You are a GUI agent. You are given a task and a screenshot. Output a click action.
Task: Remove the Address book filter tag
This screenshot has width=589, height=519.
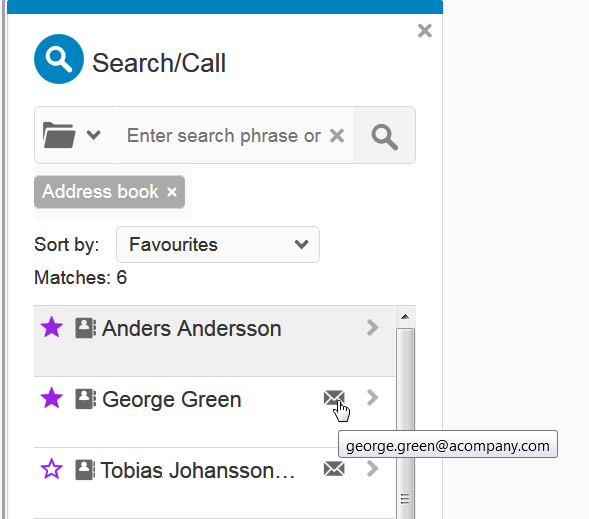(x=172, y=192)
